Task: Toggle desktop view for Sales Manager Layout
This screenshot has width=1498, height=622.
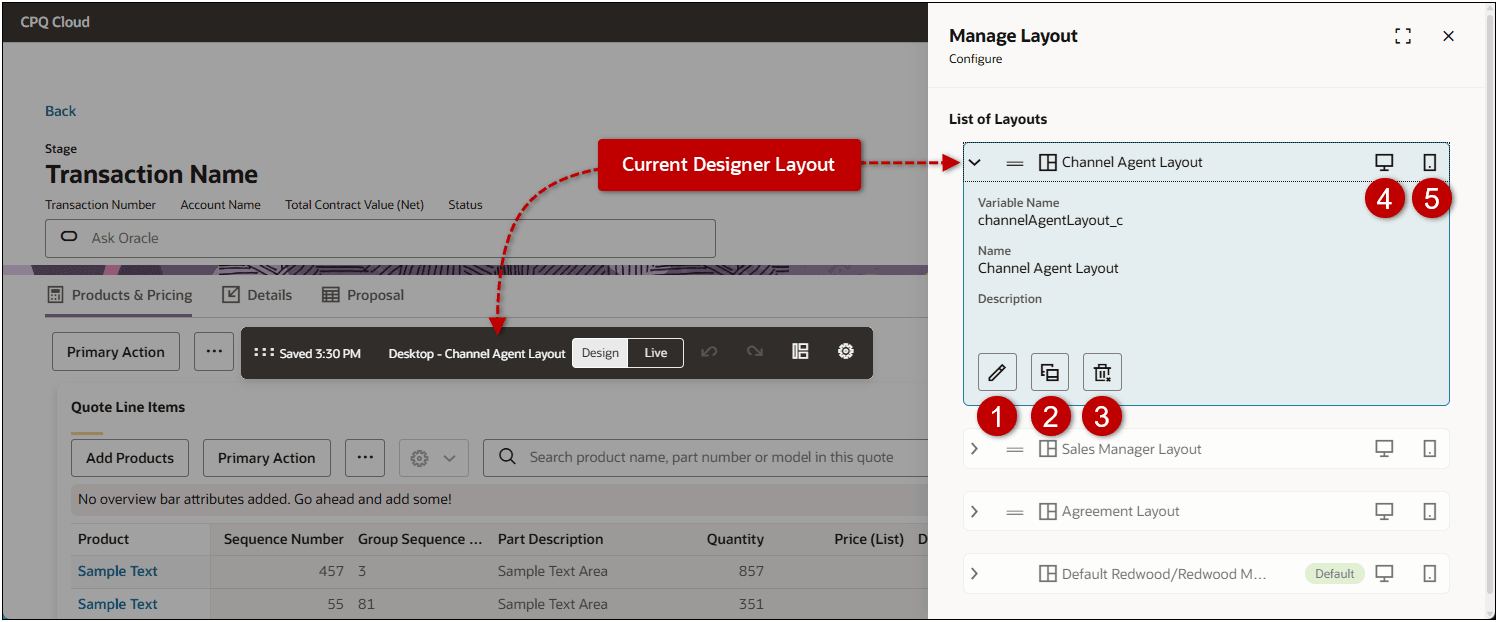Action: 1384,448
